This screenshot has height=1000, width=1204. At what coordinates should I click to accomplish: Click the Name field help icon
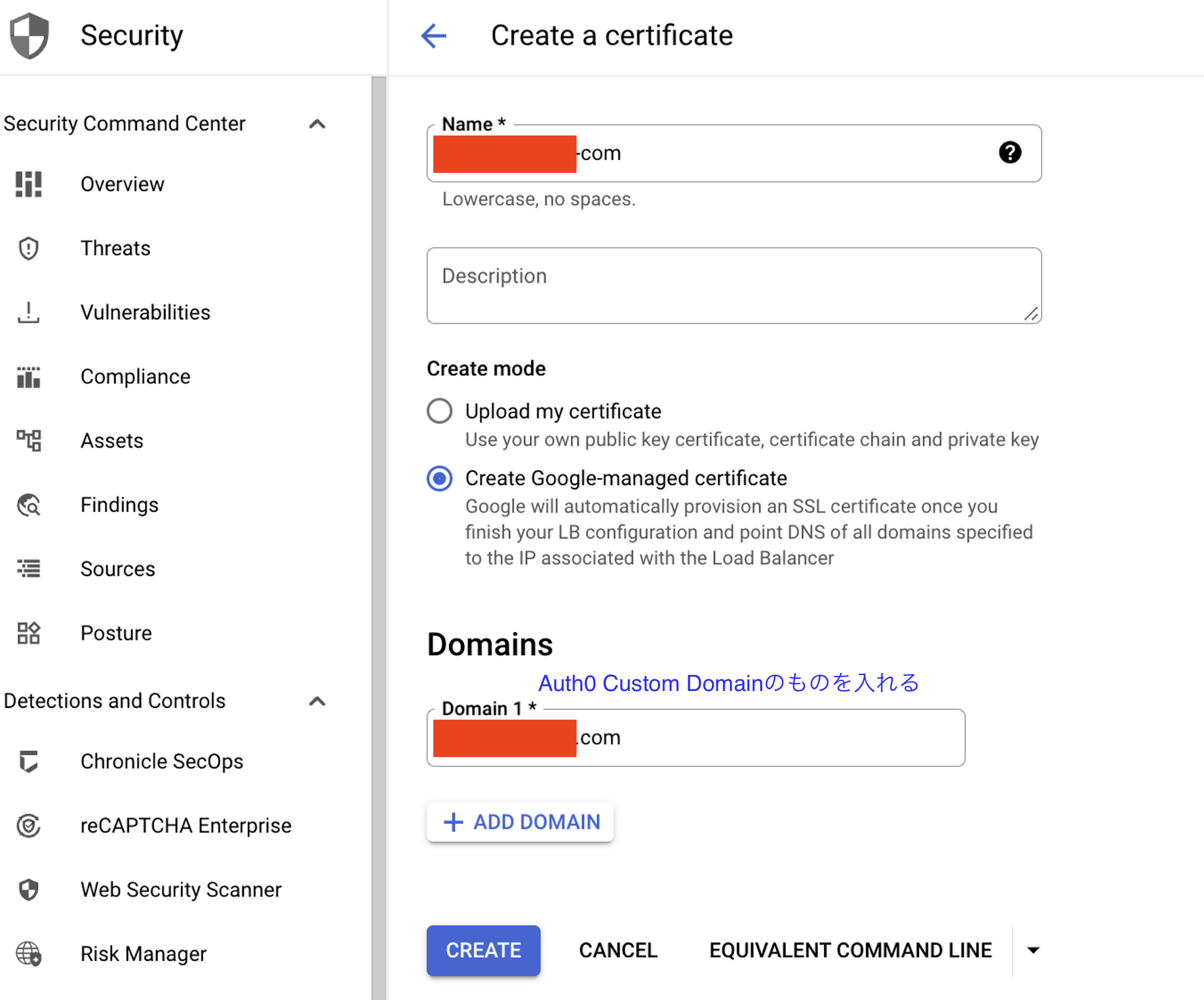(1010, 152)
